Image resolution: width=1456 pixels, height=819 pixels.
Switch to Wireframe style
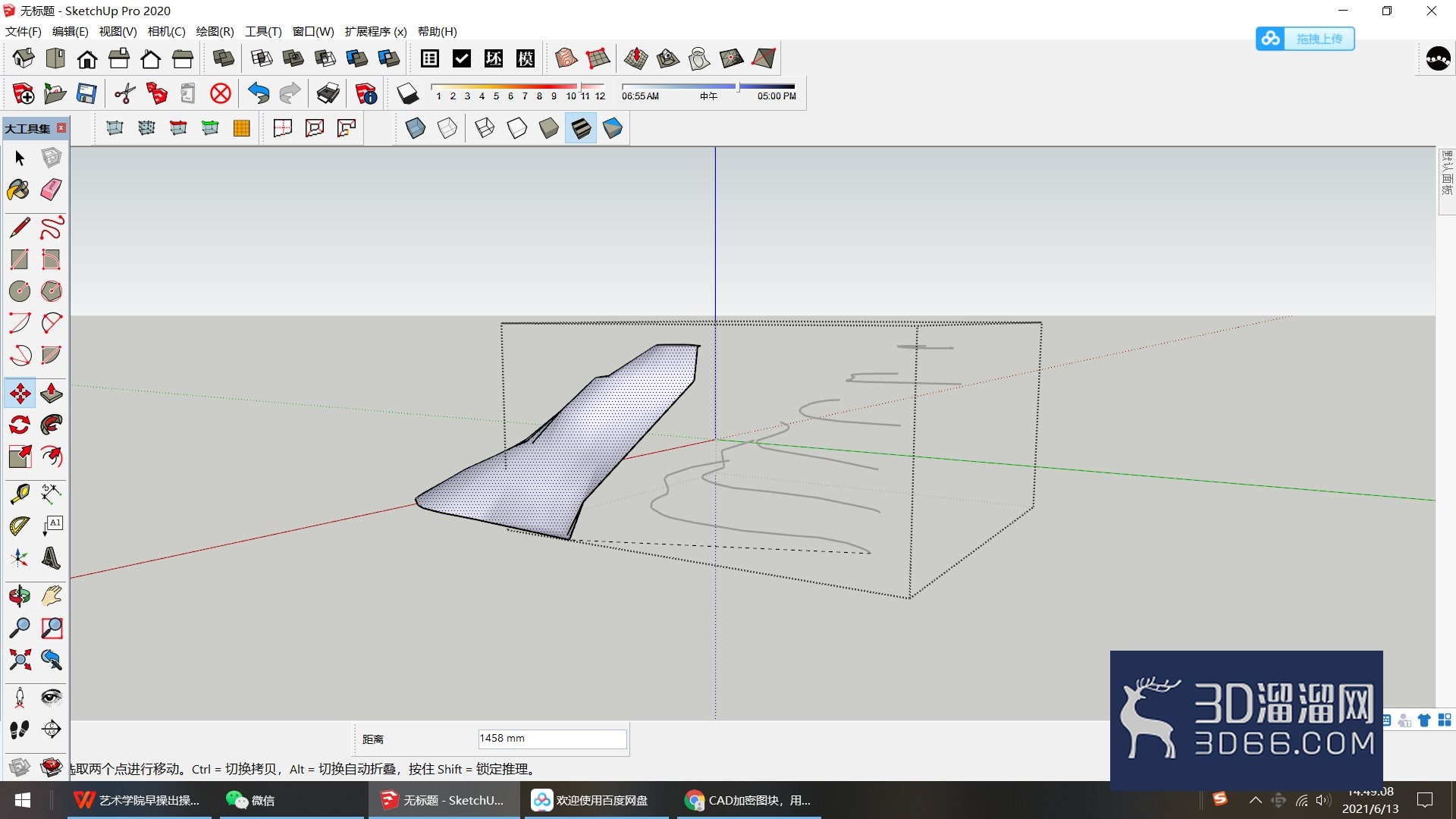coord(485,128)
